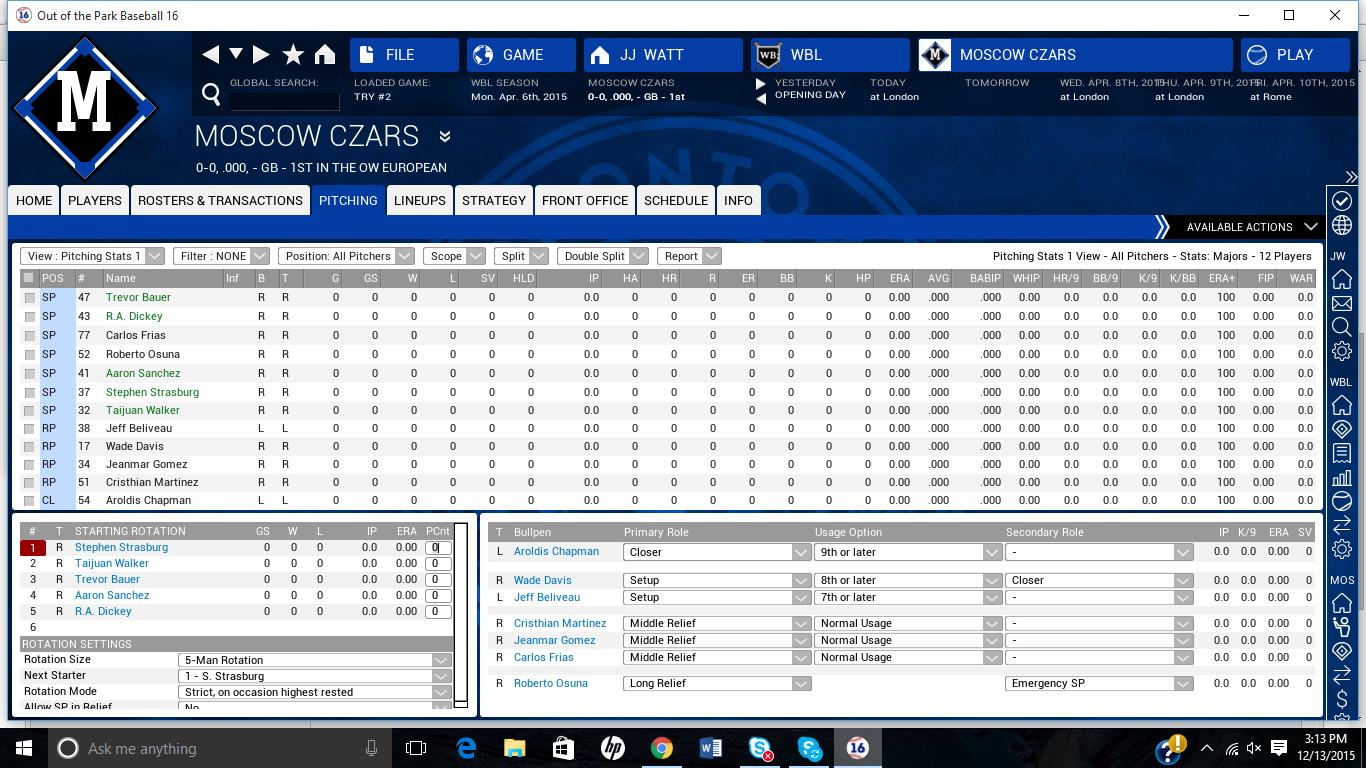Check the box for Jeff Beliveau row
The image size is (1366, 768).
pos(30,428)
